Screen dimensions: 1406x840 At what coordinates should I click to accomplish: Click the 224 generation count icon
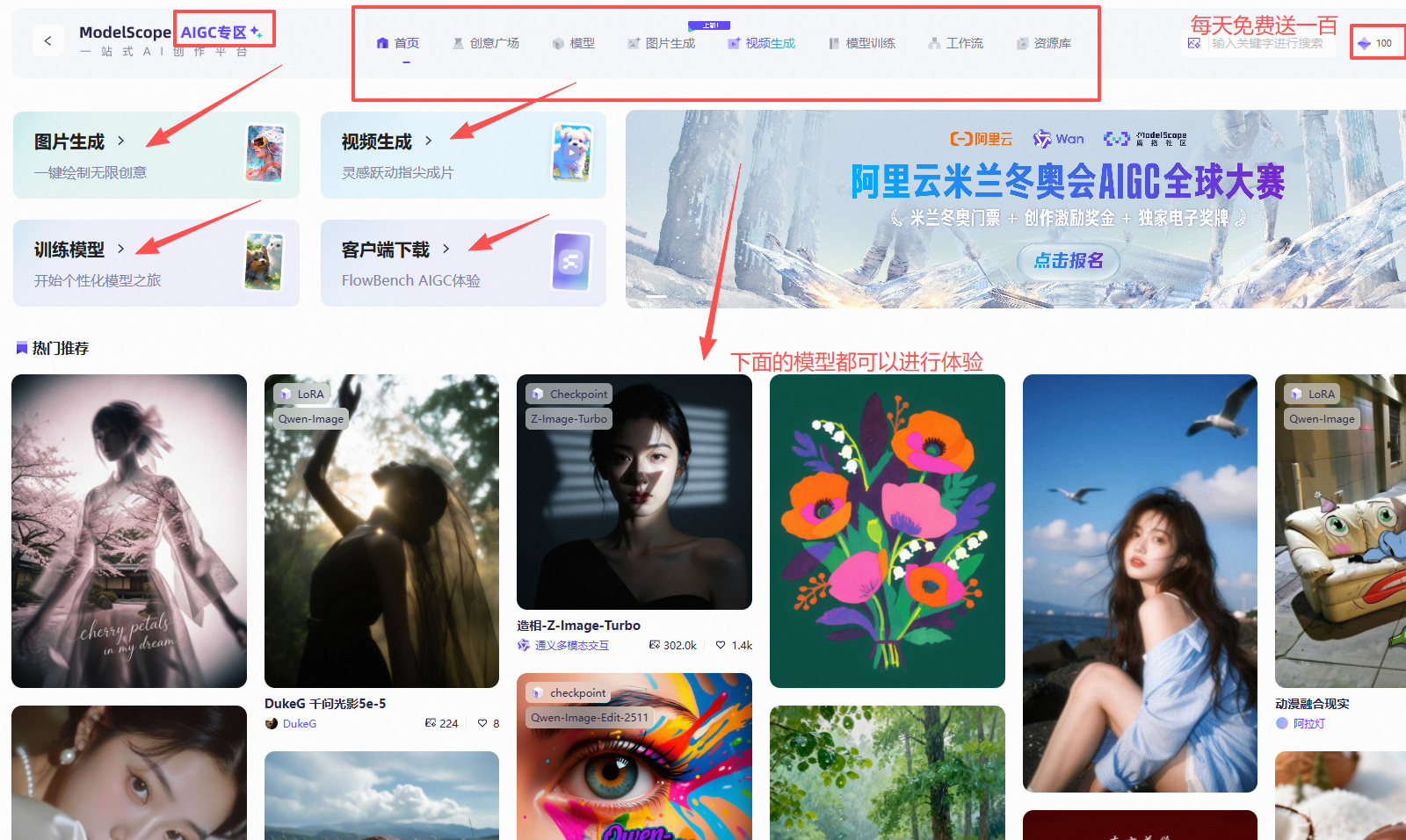tap(431, 724)
